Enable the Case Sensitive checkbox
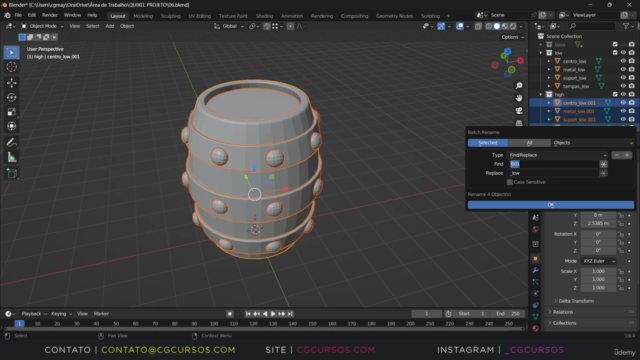Screen dimensions: 640x360 coord(510,182)
